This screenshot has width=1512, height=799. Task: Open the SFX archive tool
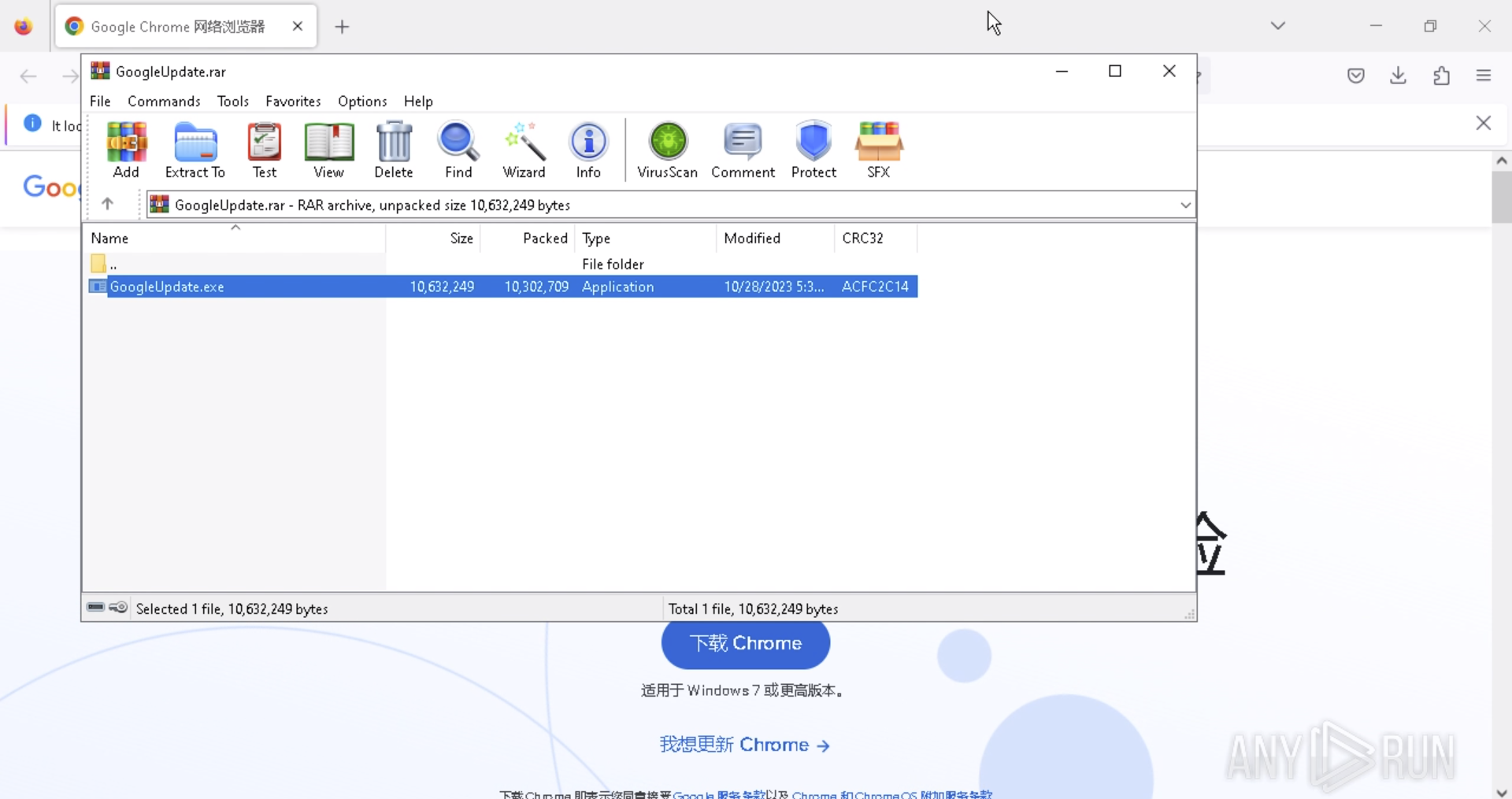[878, 150]
